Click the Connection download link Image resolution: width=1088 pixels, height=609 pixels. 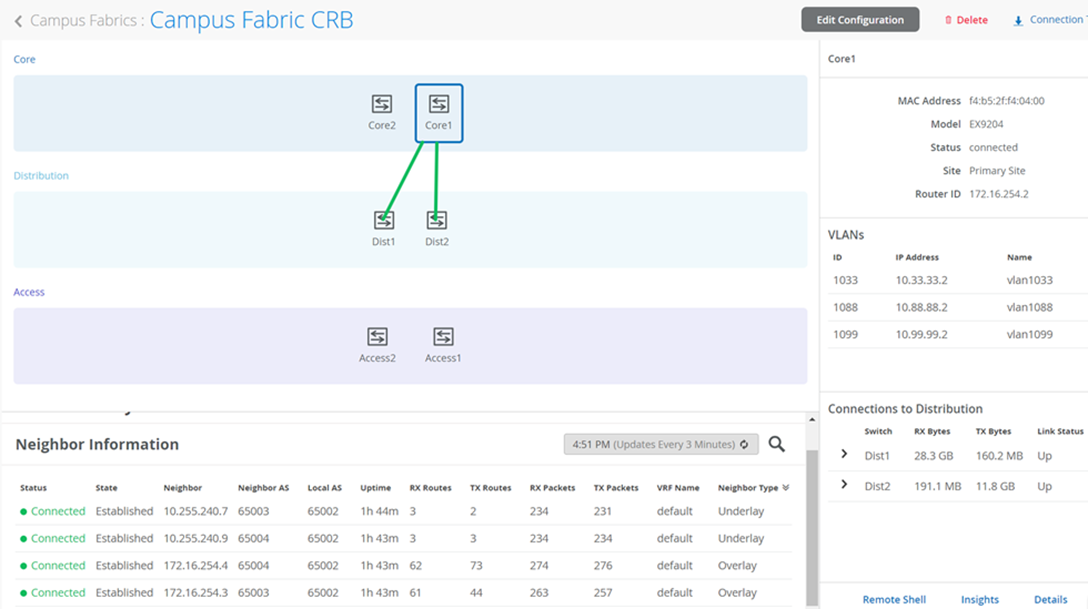click(1050, 20)
